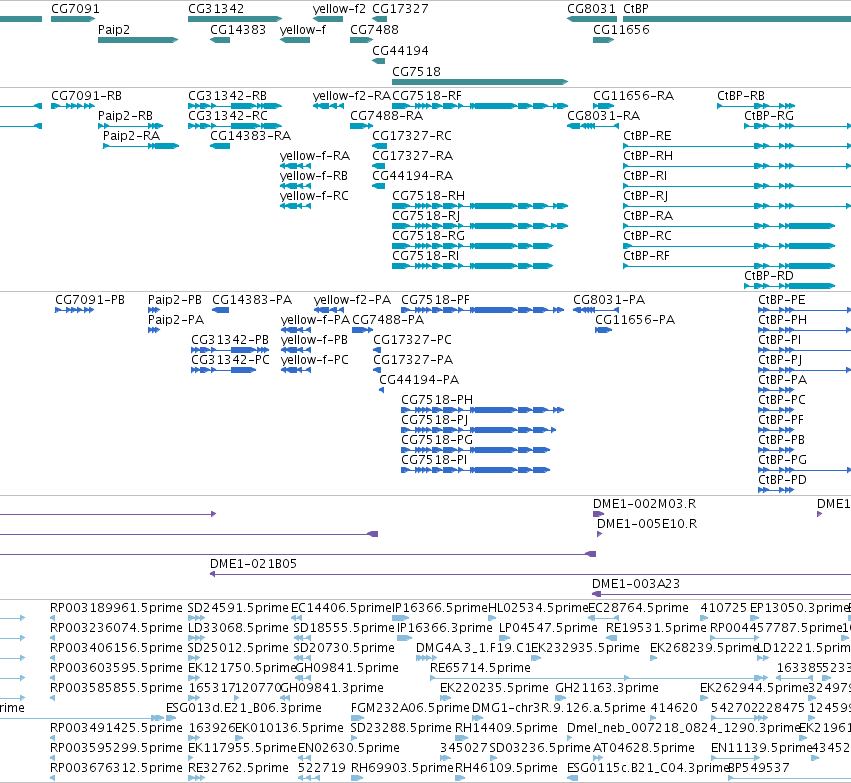Select the Paip2 gene label
The height and width of the screenshot is (783, 851).
point(114,30)
